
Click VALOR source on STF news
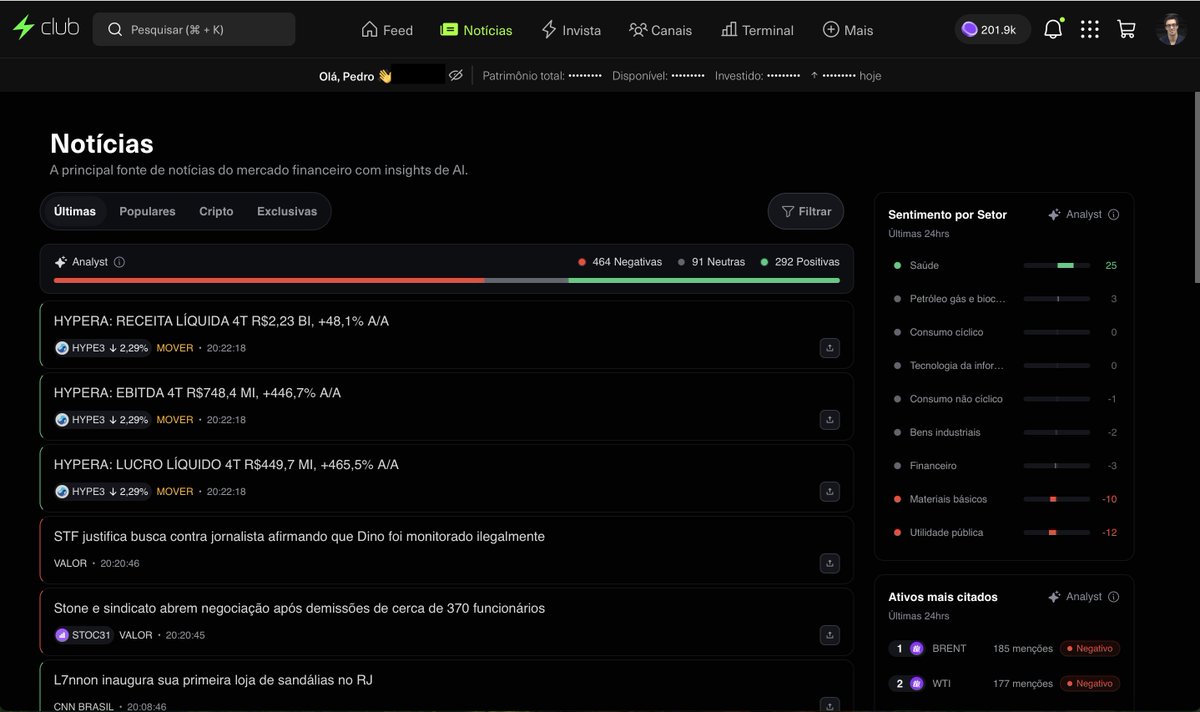click(x=70, y=564)
